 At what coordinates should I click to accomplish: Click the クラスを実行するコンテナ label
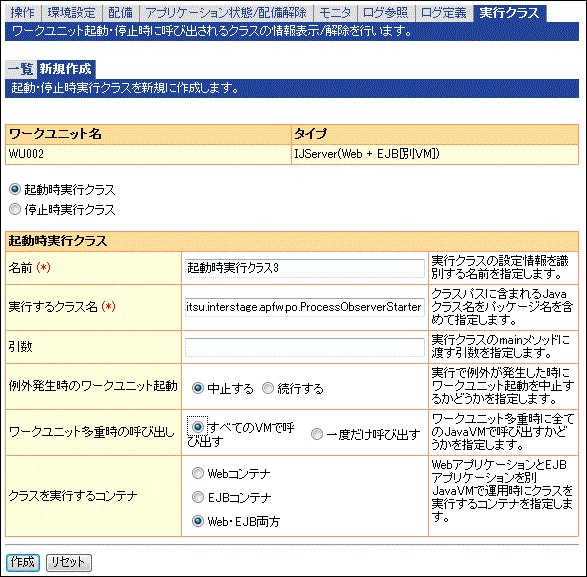pyautogui.click(x=73, y=496)
